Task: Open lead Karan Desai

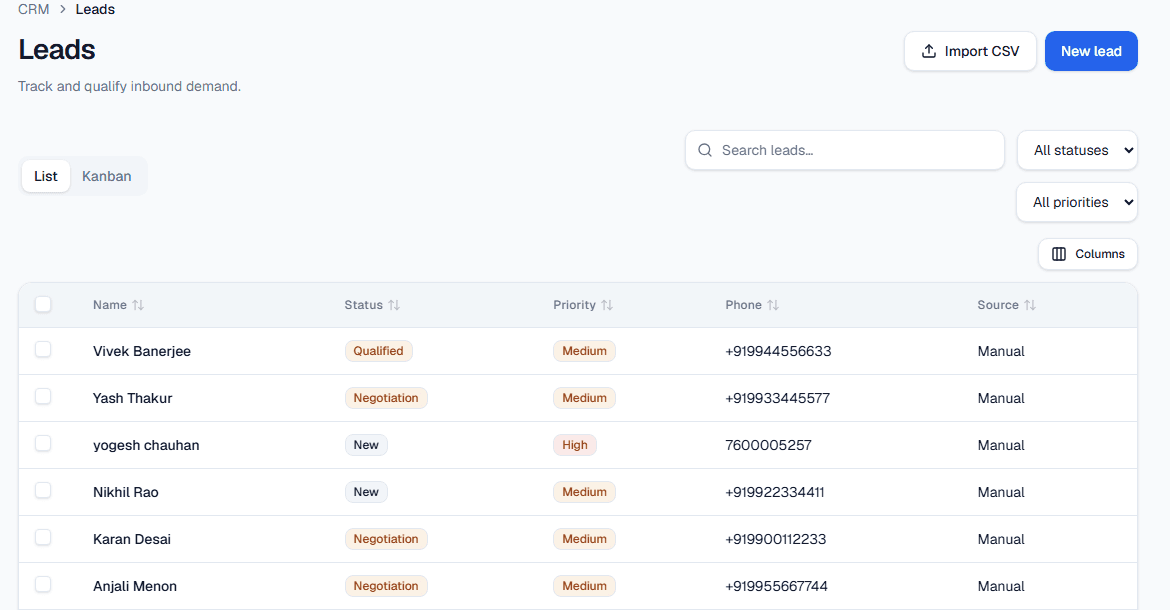Action: click(x=132, y=539)
